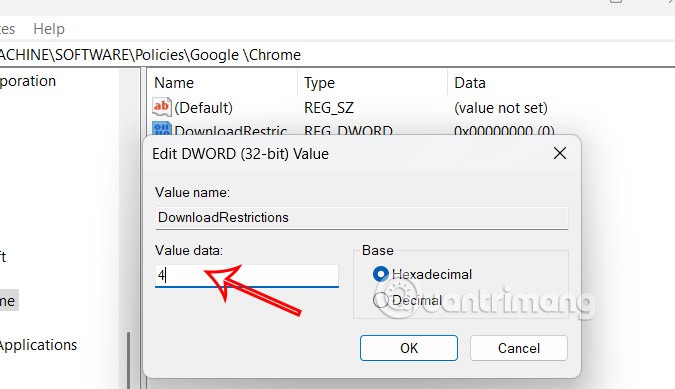Image resolution: width=675 pixels, height=389 pixels.
Task: Cancel the Edit DWORD dialog
Action: (x=518, y=348)
